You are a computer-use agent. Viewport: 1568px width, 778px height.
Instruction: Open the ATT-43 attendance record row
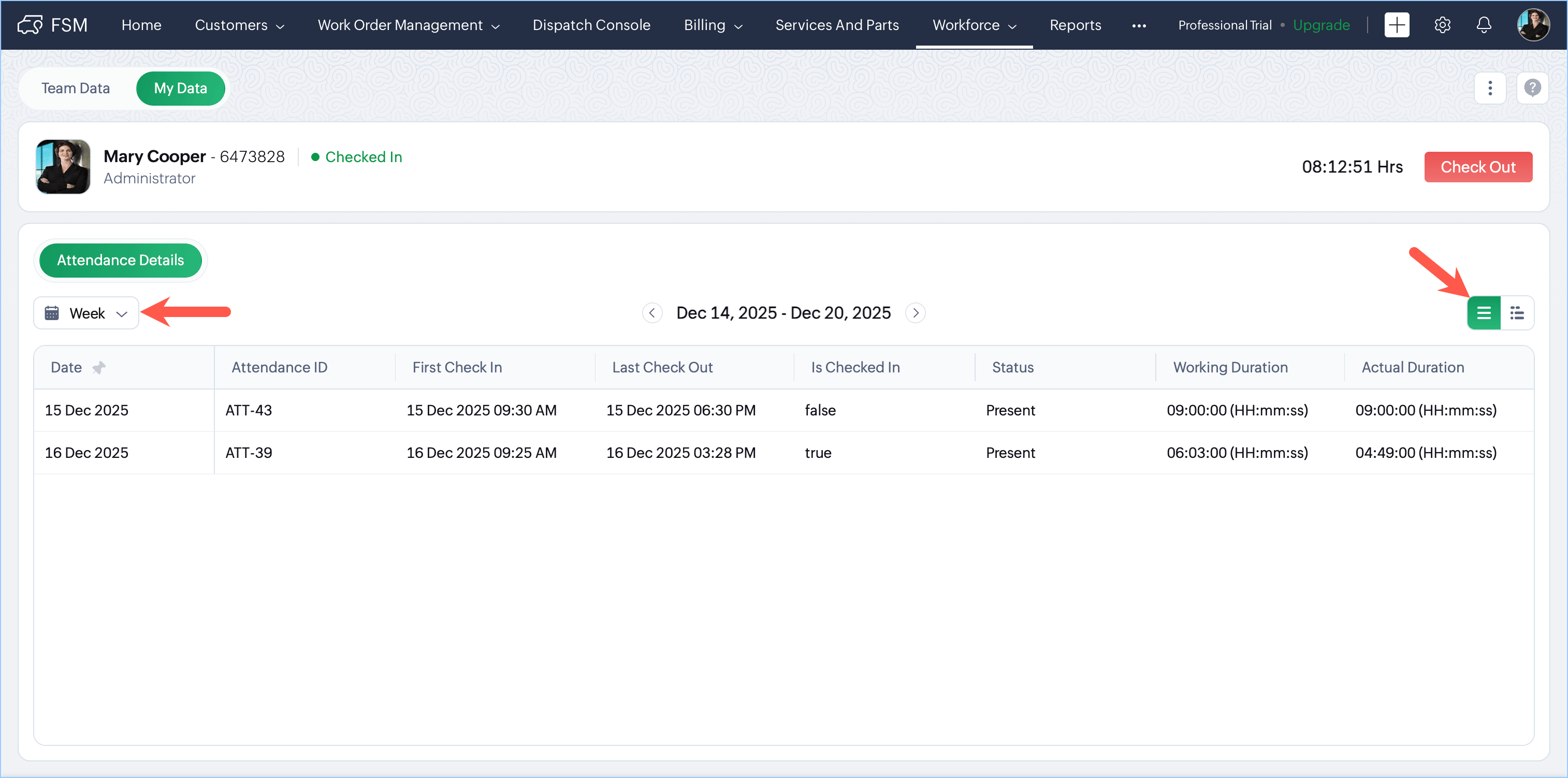249,410
